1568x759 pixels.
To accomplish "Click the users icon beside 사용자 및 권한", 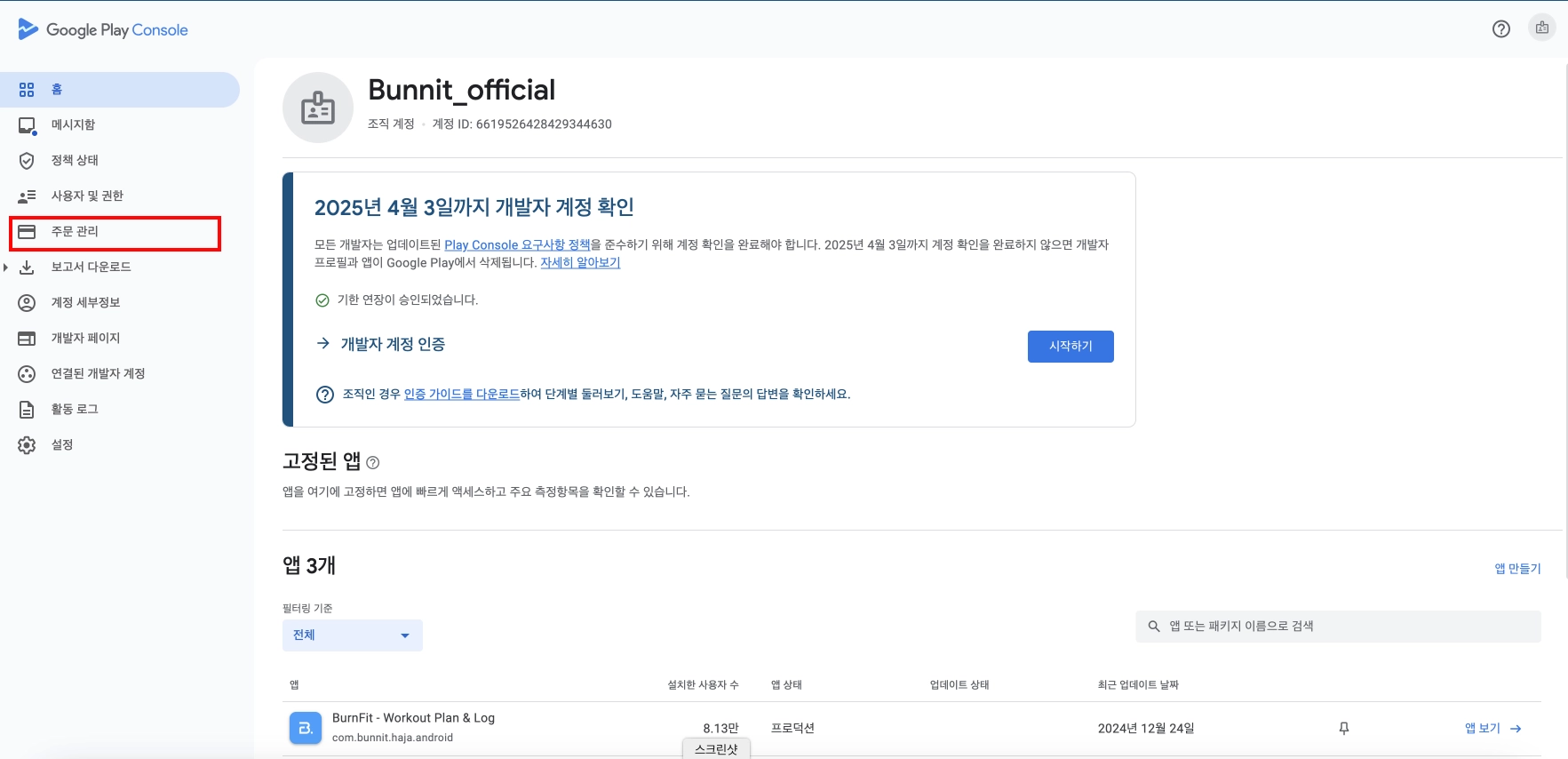I will coord(27,196).
